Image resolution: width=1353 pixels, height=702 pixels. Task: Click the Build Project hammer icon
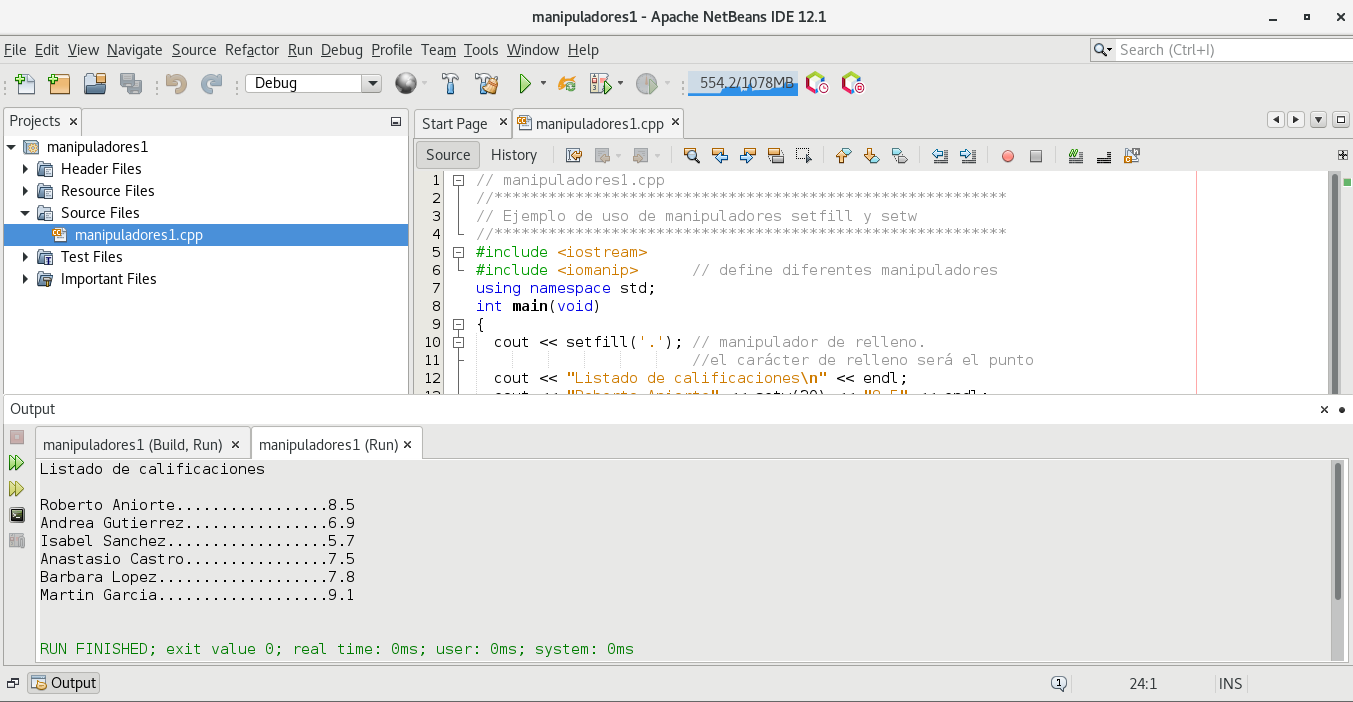pos(450,84)
